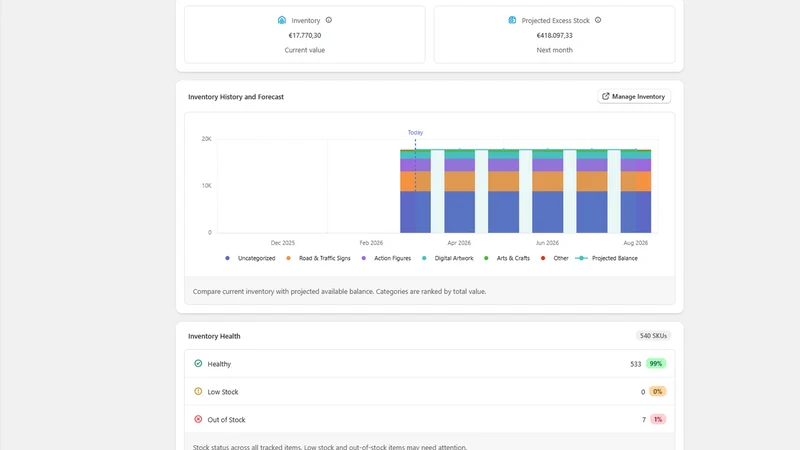
Task: Click the 0% low stock badge
Action: pyautogui.click(x=657, y=392)
